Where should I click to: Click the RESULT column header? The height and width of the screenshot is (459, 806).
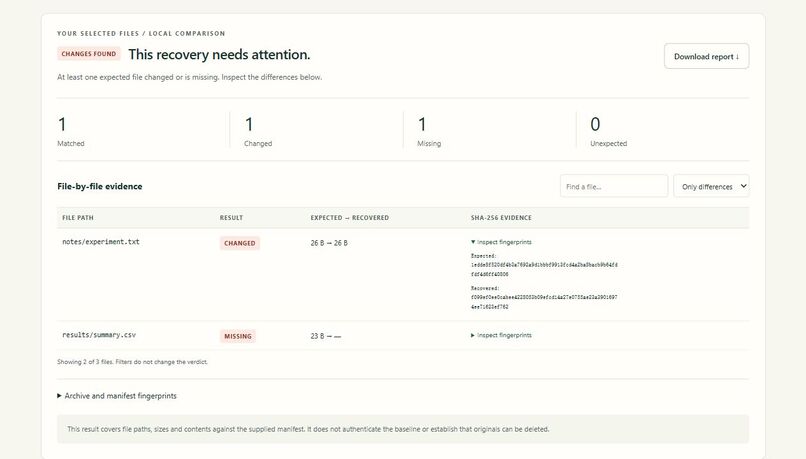(x=231, y=217)
